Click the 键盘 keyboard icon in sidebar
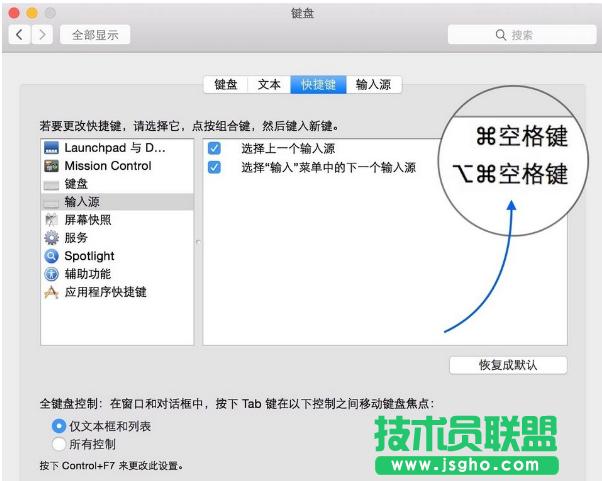 52,184
